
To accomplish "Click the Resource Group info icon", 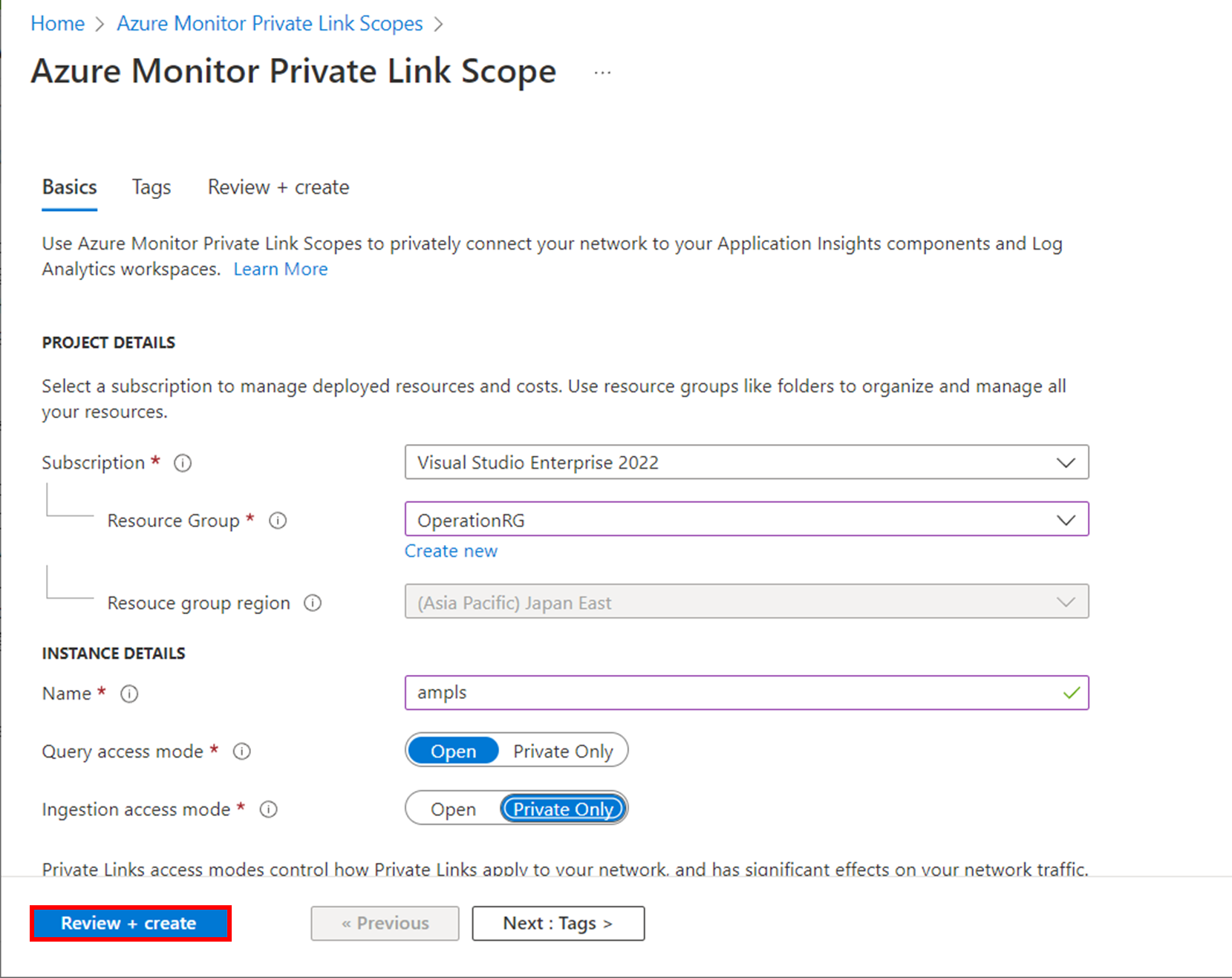I will pos(277,521).
